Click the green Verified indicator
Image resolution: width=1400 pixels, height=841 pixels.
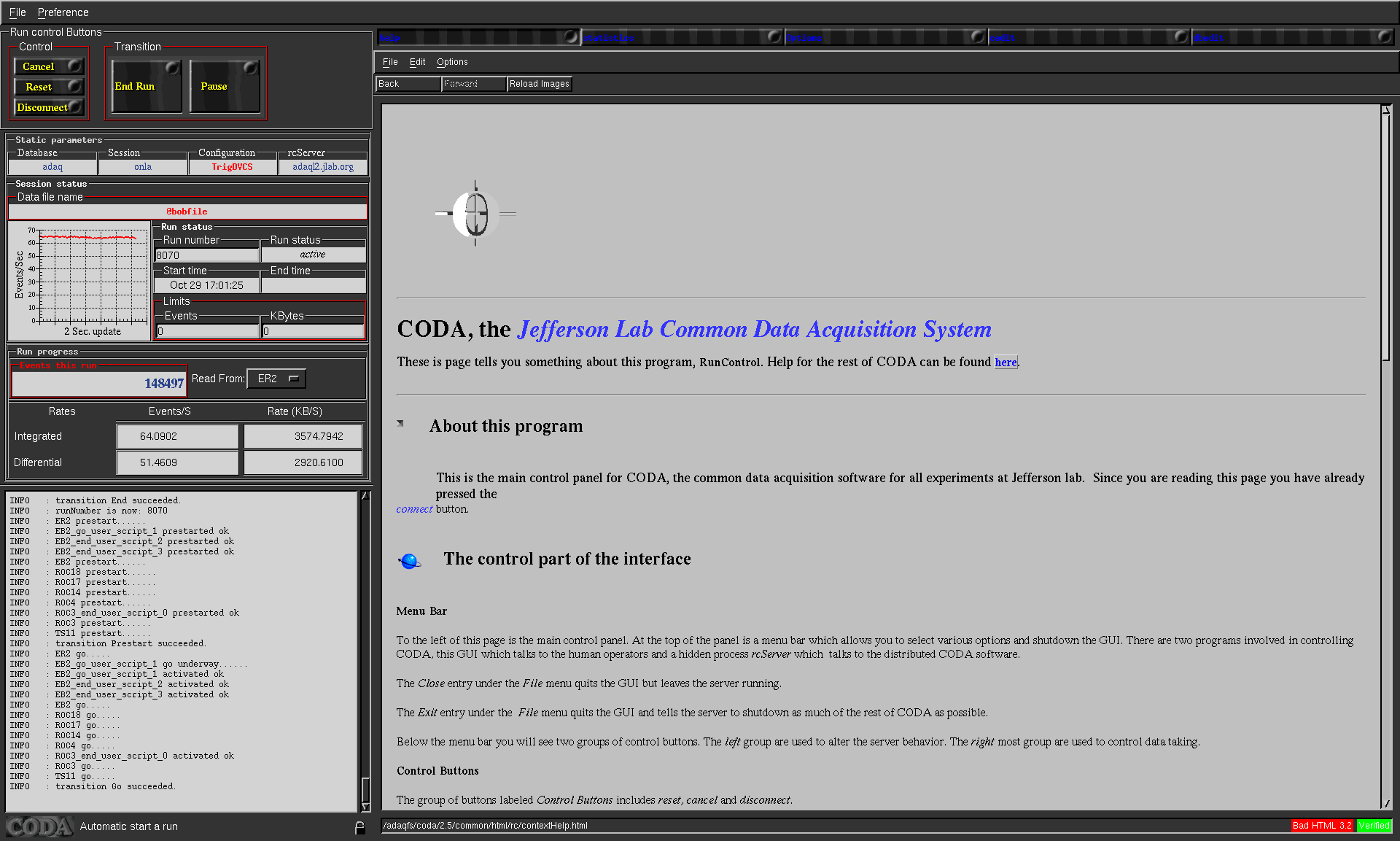pos(1374,826)
